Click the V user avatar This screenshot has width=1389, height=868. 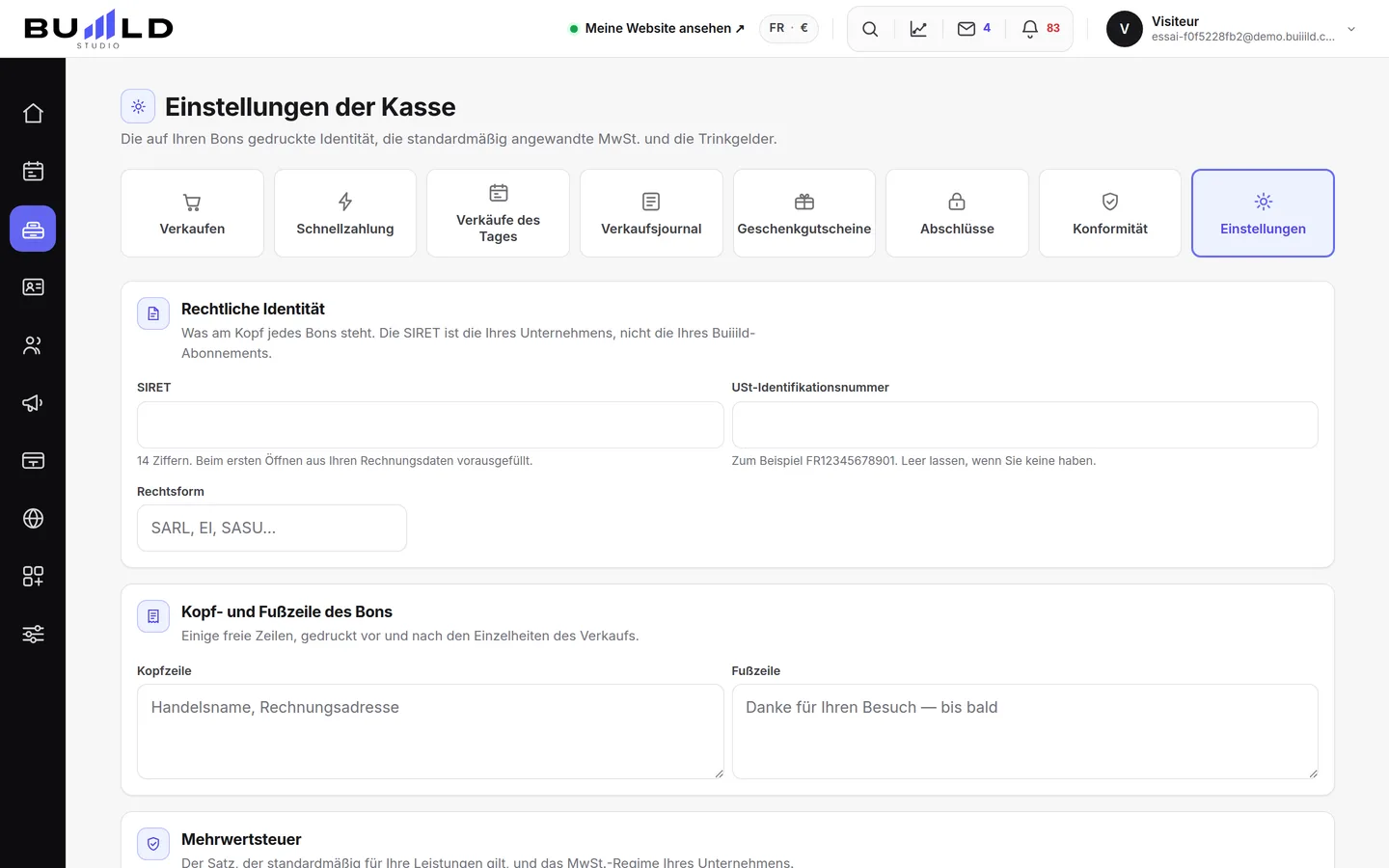coord(1124,29)
